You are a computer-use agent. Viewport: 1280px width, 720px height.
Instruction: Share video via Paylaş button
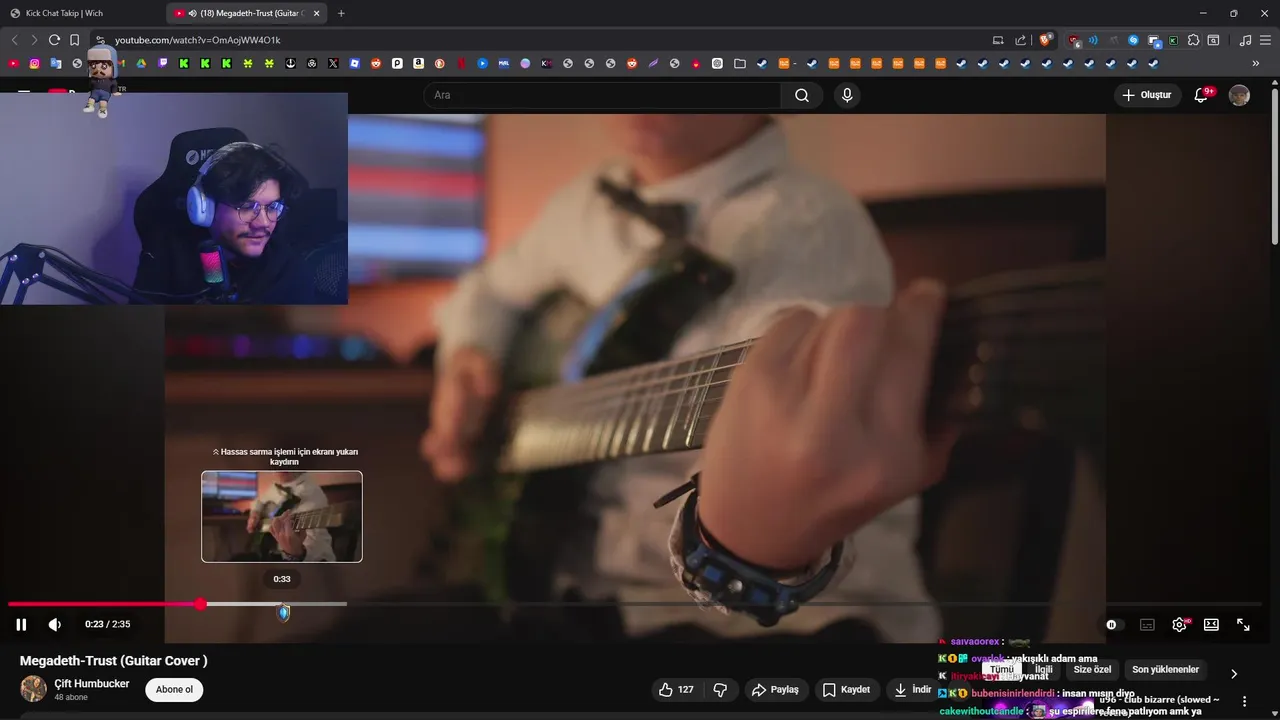coord(775,689)
